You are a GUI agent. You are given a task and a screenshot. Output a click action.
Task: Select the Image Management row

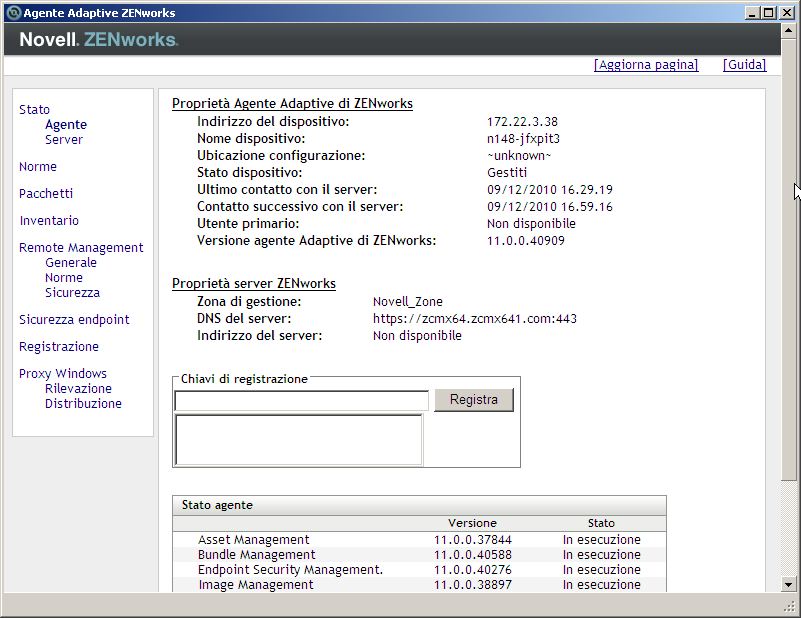click(x=419, y=584)
